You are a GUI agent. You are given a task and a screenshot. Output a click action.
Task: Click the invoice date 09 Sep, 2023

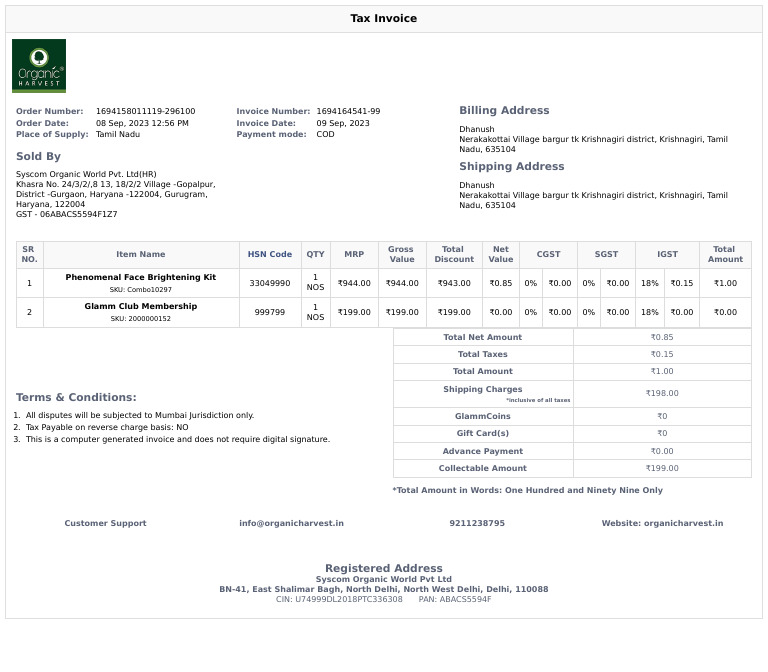(x=343, y=123)
